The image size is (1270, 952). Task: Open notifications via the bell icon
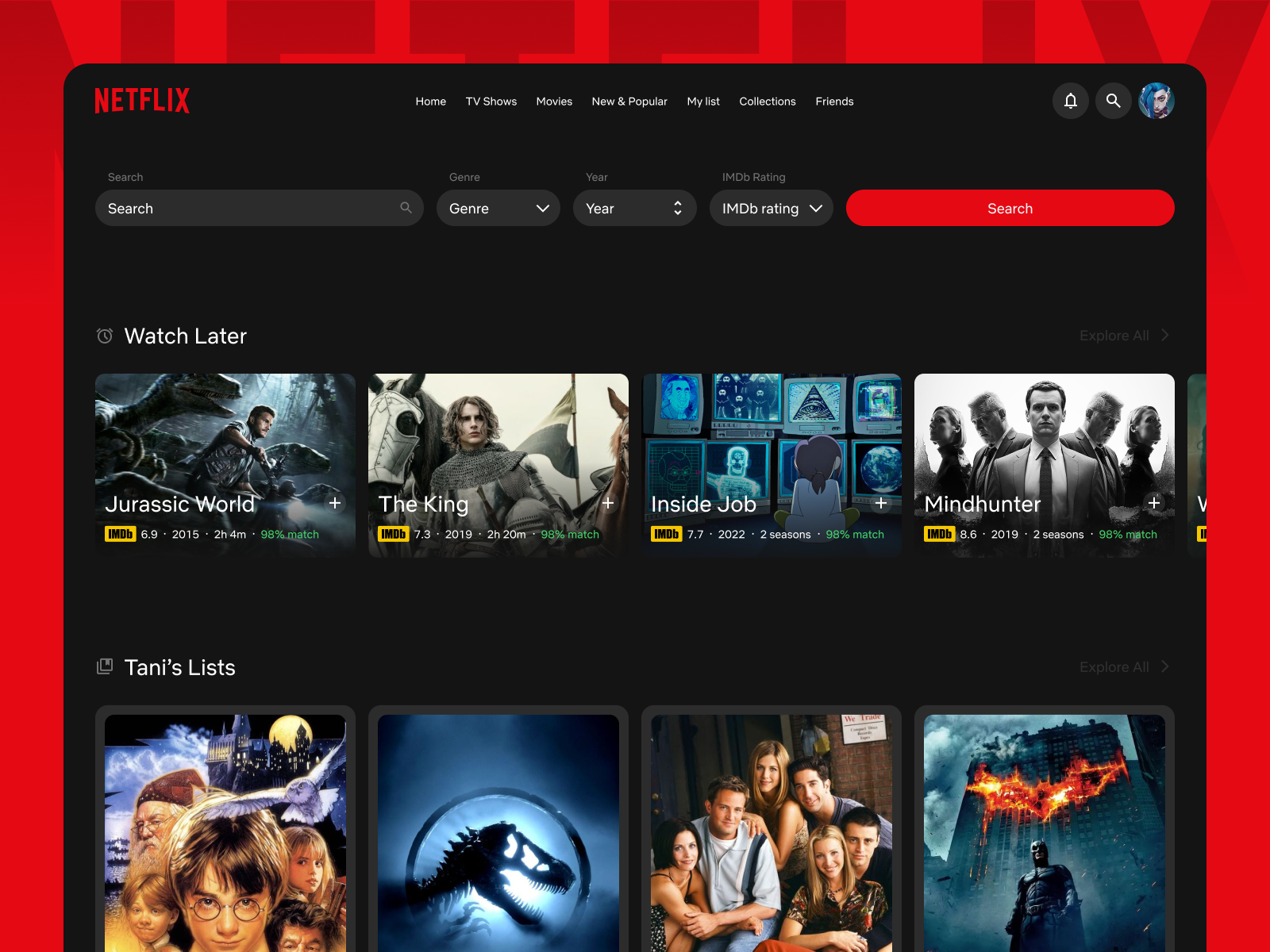point(1071,101)
